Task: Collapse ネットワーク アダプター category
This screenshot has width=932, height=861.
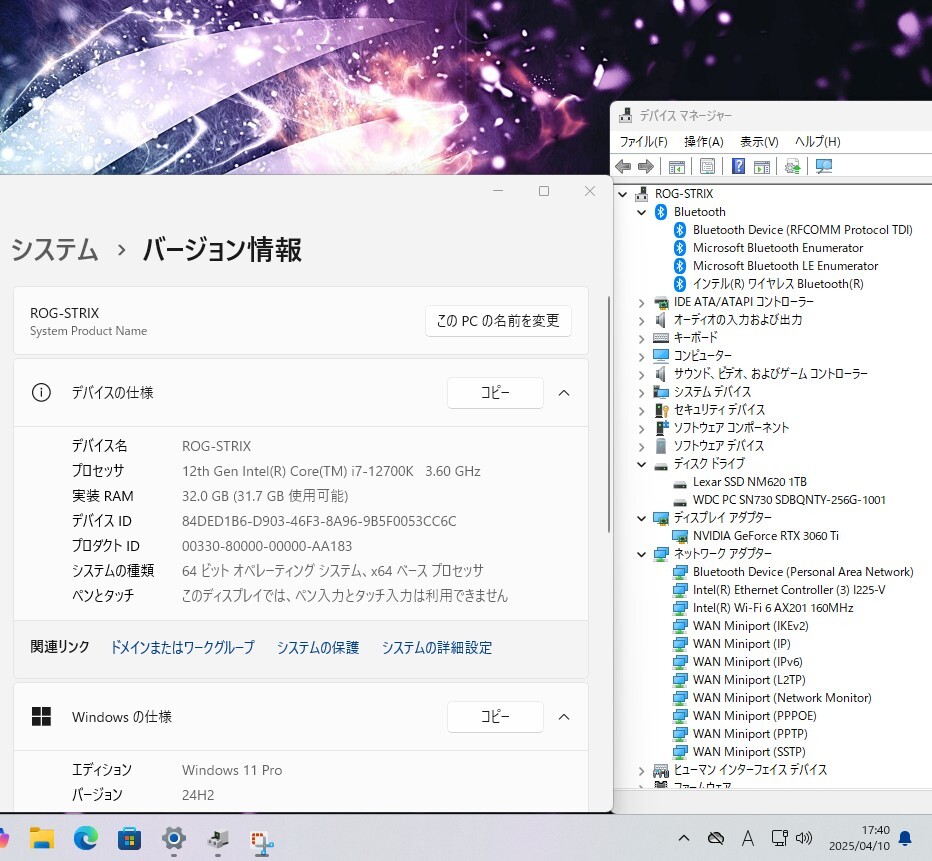Action: click(x=641, y=554)
